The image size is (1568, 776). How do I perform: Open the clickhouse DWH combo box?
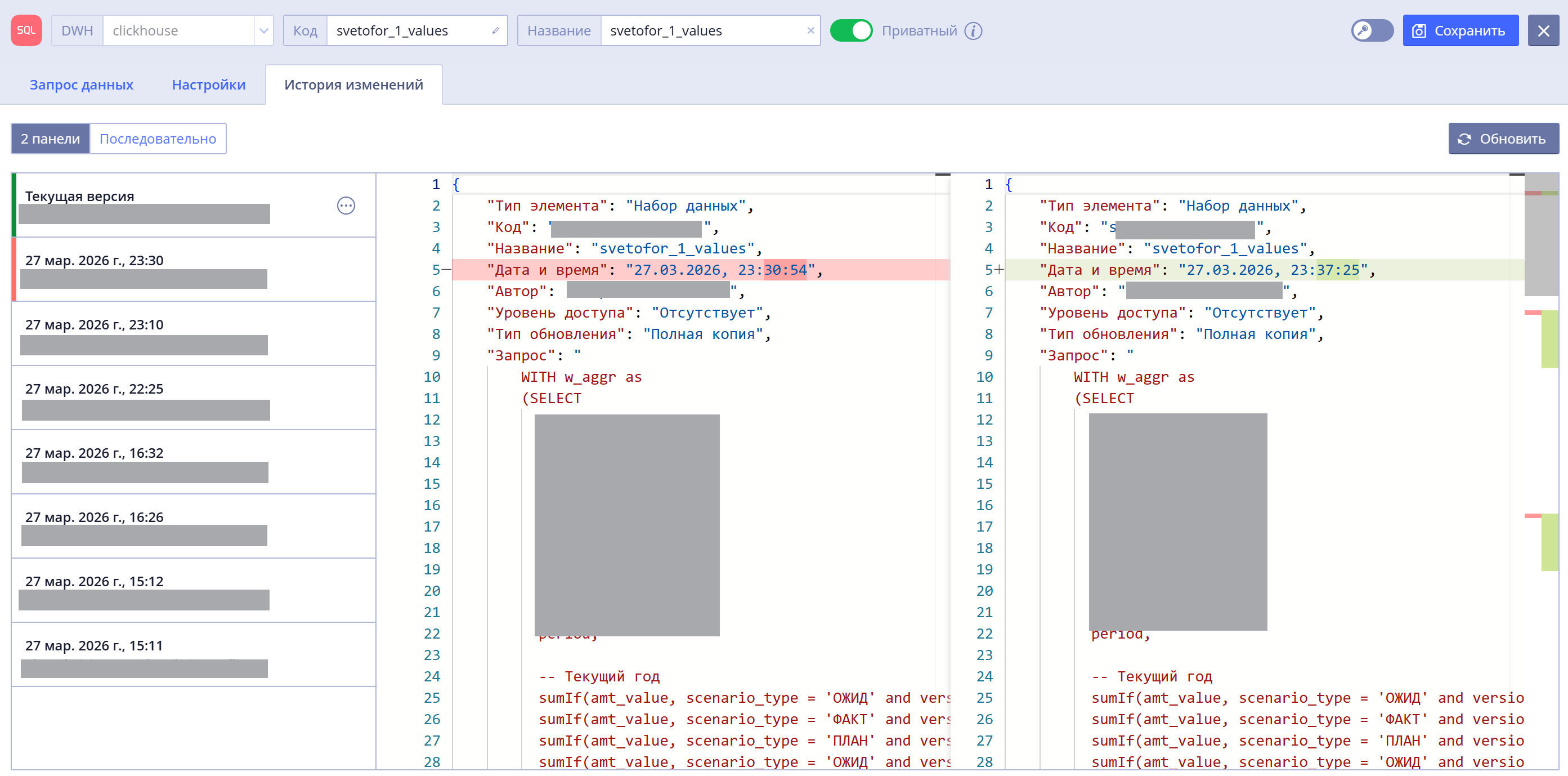(x=178, y=30)
